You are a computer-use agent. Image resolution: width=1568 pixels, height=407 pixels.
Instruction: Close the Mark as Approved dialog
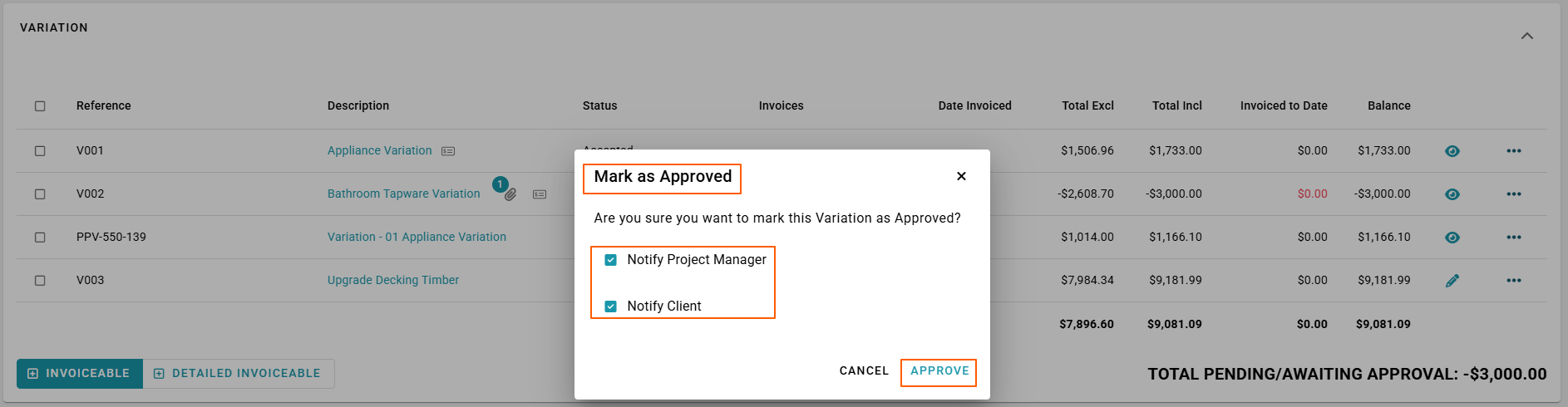[x=961, y=176]
